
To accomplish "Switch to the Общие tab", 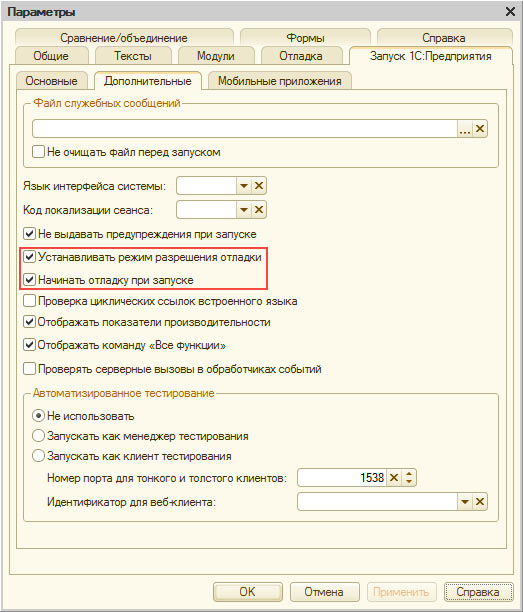I will click(x=51, y=56).
